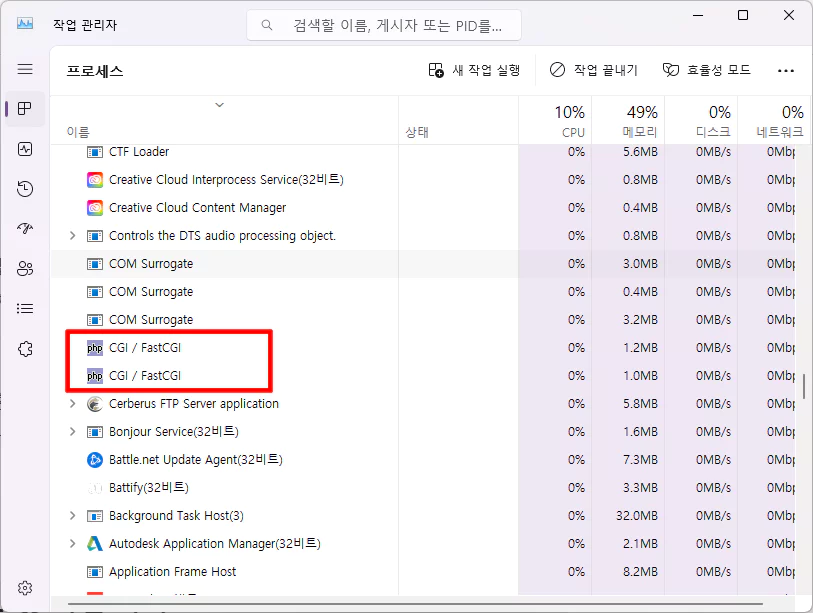Select Application Frame Host process name
The width and height of the screenshot is (813, 613).
173,572
